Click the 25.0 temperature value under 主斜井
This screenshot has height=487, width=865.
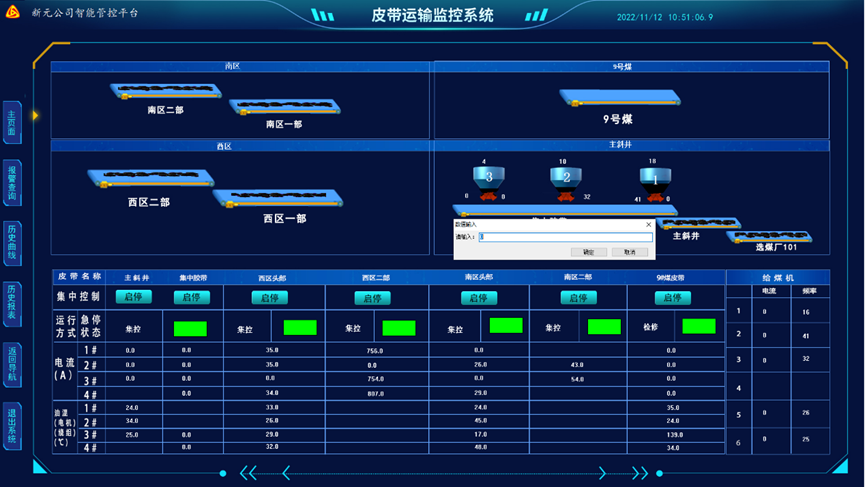[x=131, y=435]
